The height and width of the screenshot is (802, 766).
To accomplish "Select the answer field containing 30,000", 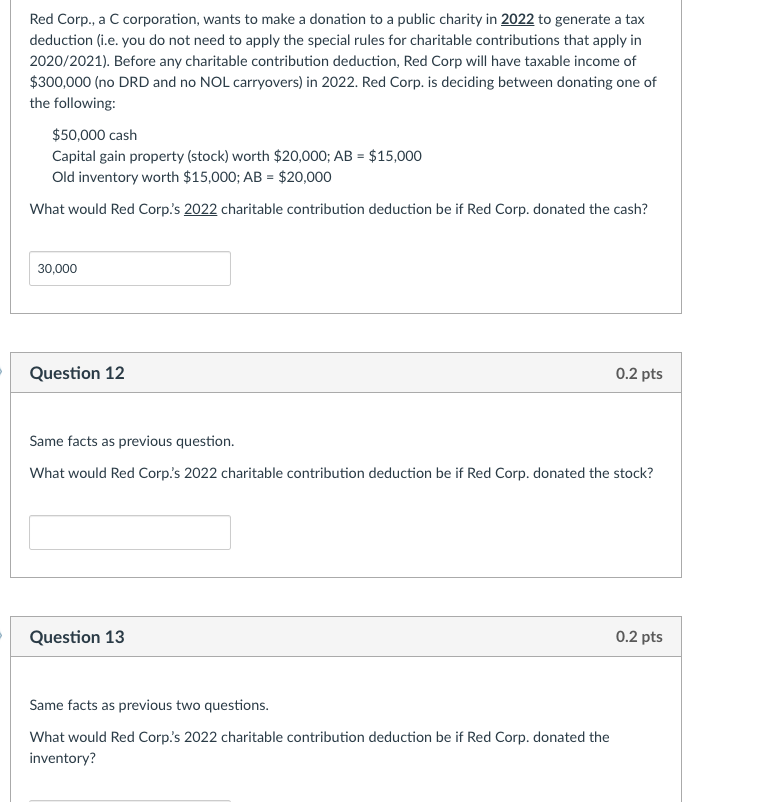I will coord(130,268).
